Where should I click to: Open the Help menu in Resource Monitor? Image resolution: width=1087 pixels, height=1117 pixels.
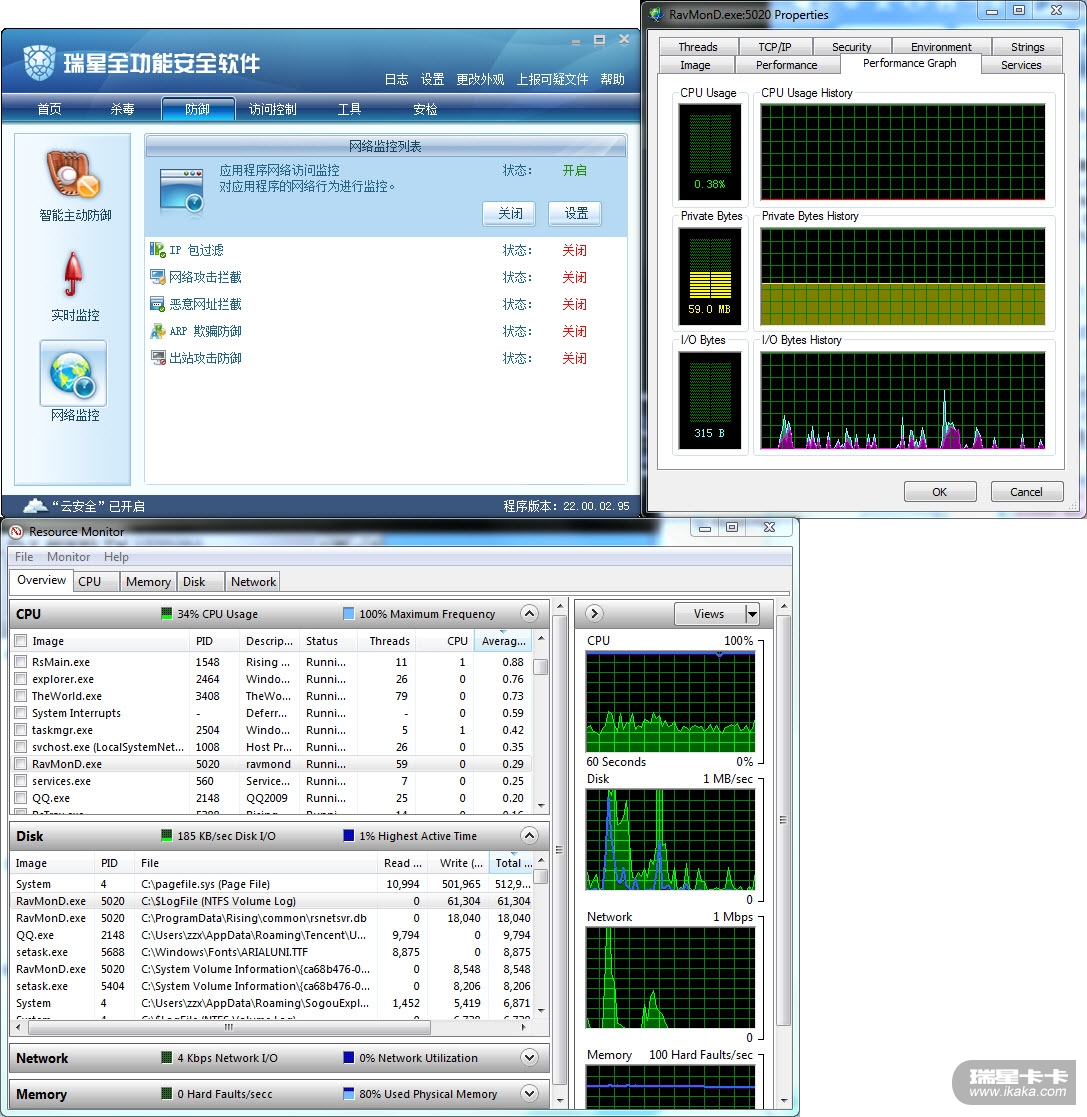(x=116, y=556)
